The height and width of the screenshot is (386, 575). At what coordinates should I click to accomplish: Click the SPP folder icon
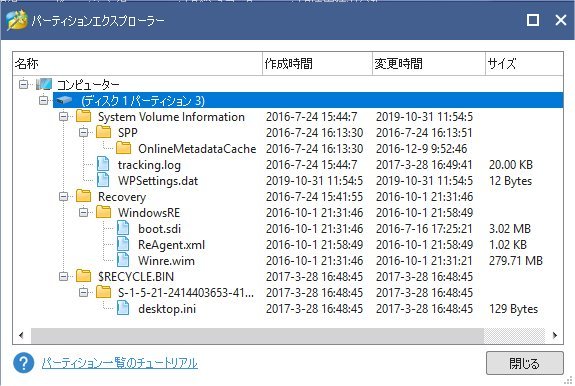[104, 132]
